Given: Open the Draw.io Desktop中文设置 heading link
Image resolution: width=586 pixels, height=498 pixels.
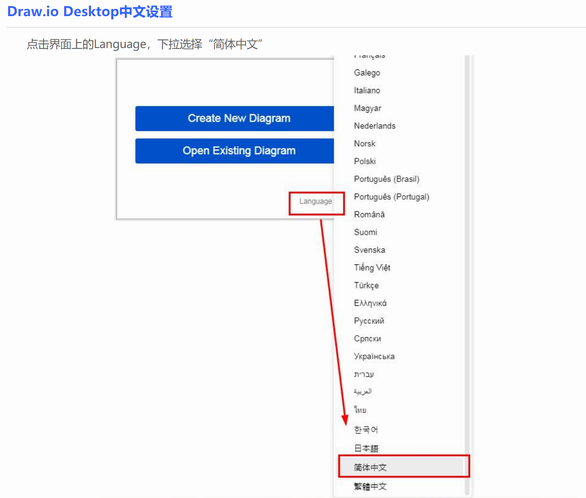Looking at the screenshot, I should click(90, 12).
